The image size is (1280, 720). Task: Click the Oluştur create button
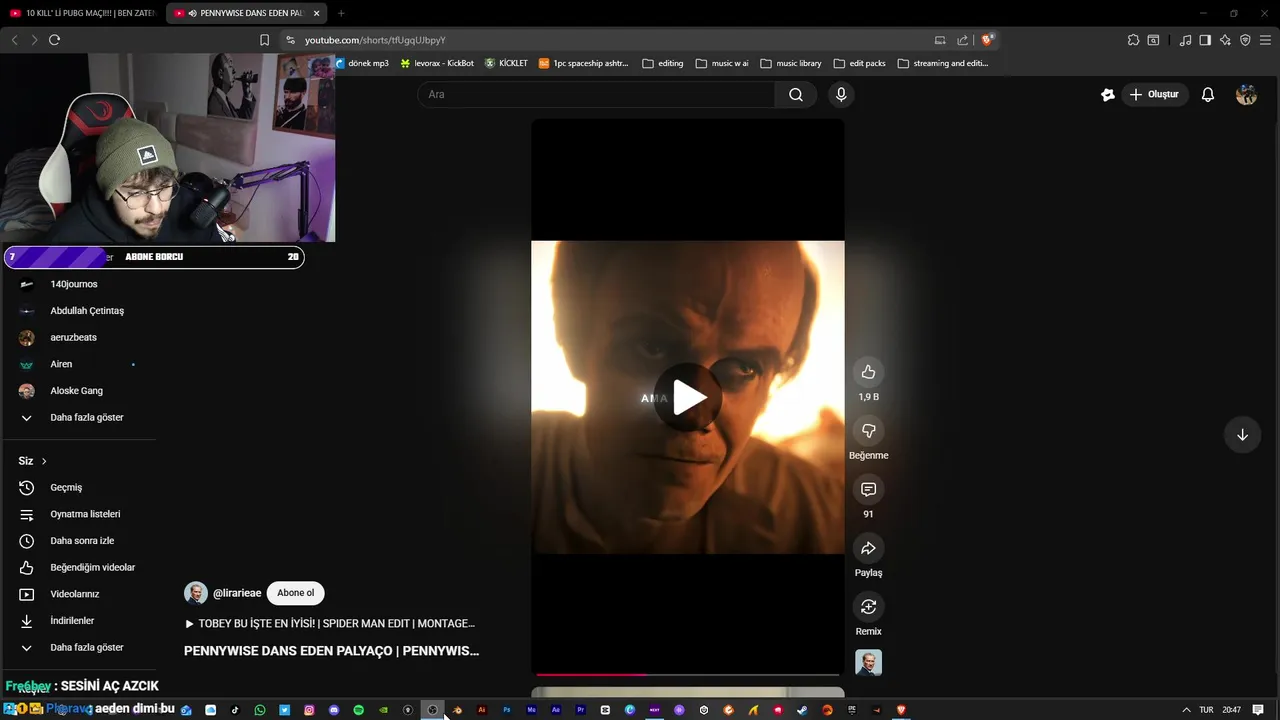(x=1154, y=94)
